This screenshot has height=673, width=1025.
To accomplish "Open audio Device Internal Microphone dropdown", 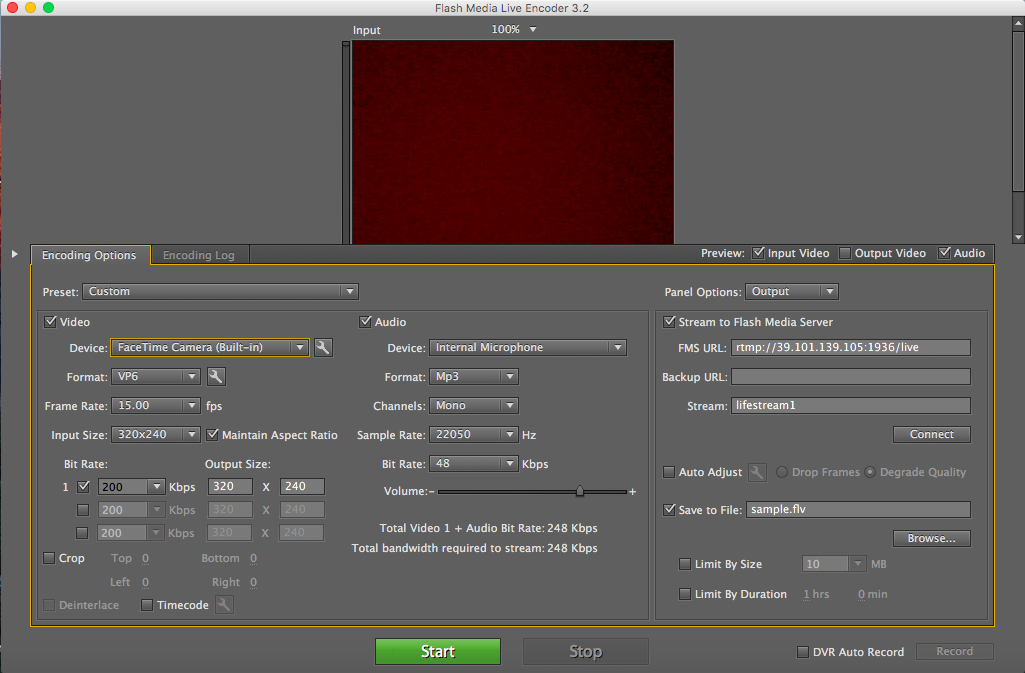I will [x=528, y=348].
